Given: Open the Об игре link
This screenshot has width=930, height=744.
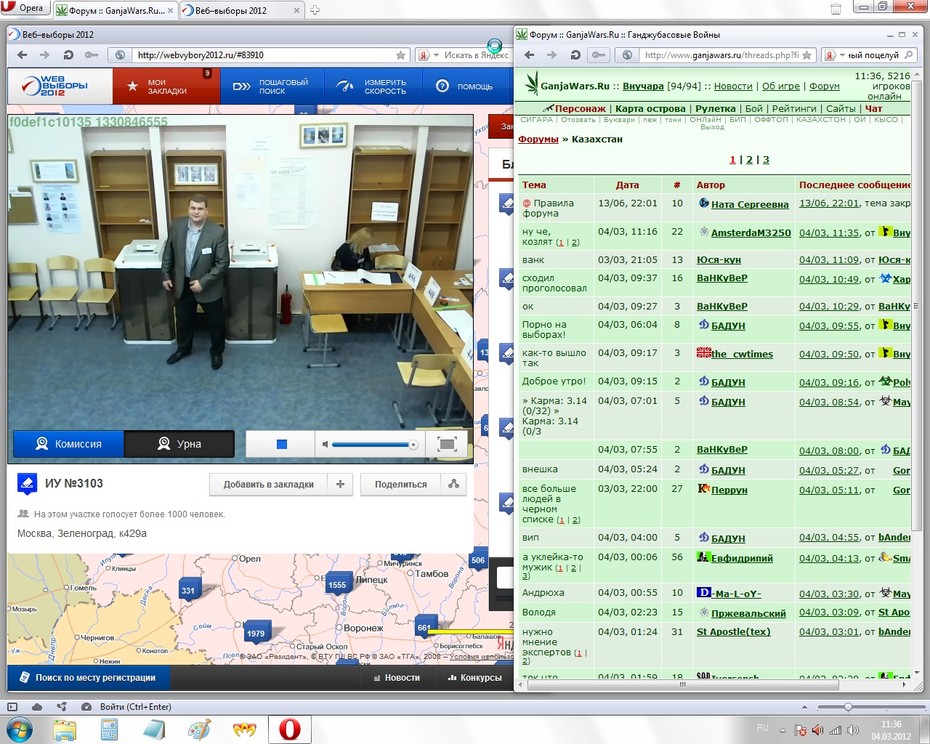Looking at the screenshot, I should [781, 86].
